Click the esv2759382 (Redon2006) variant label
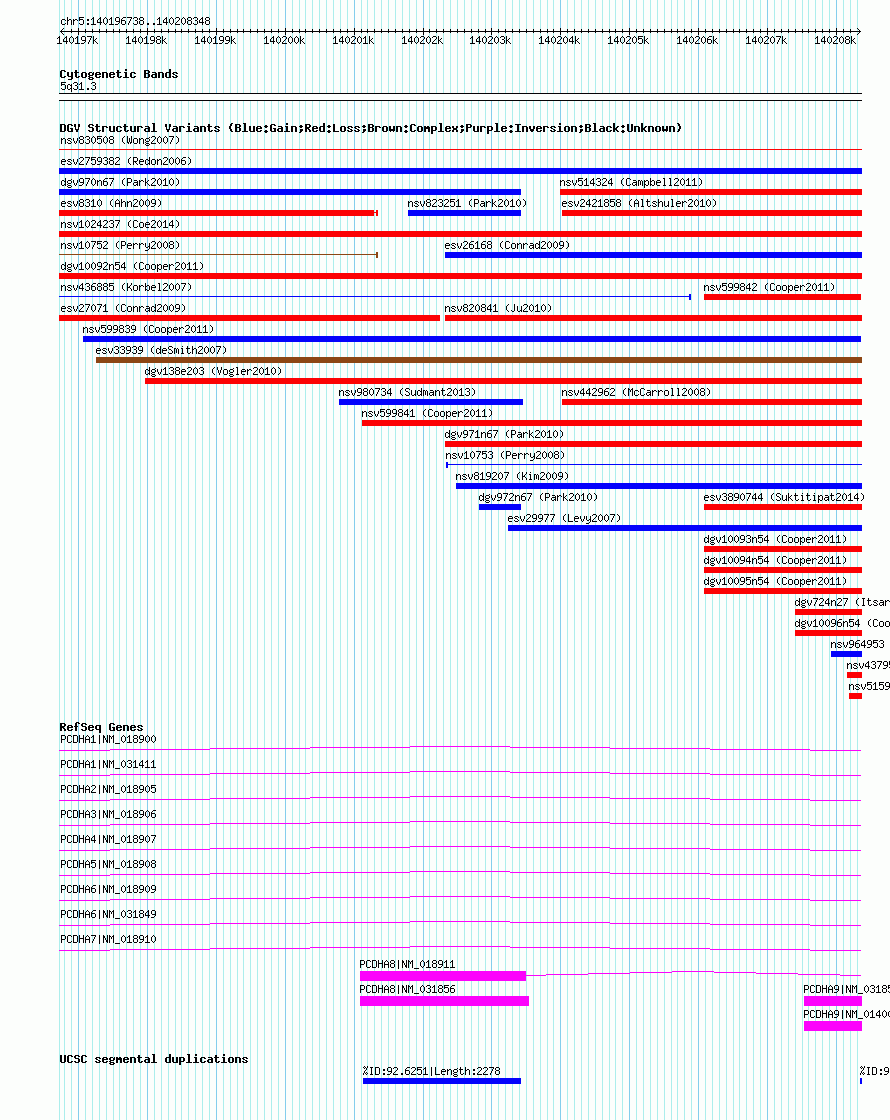890x1120 pixels. 126,161
